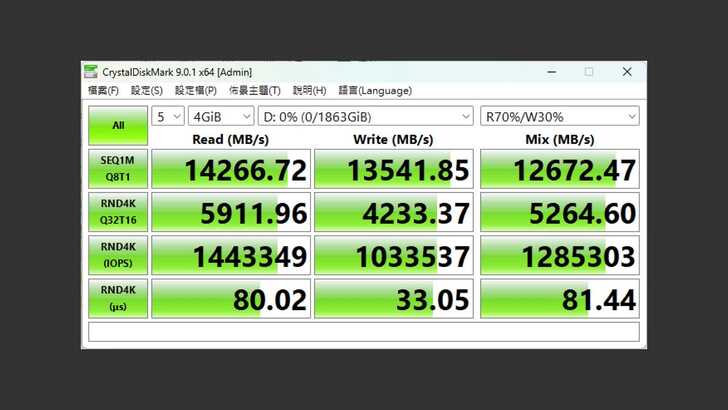Open the 佈景主題(T) theme menu

coord(254,91)
